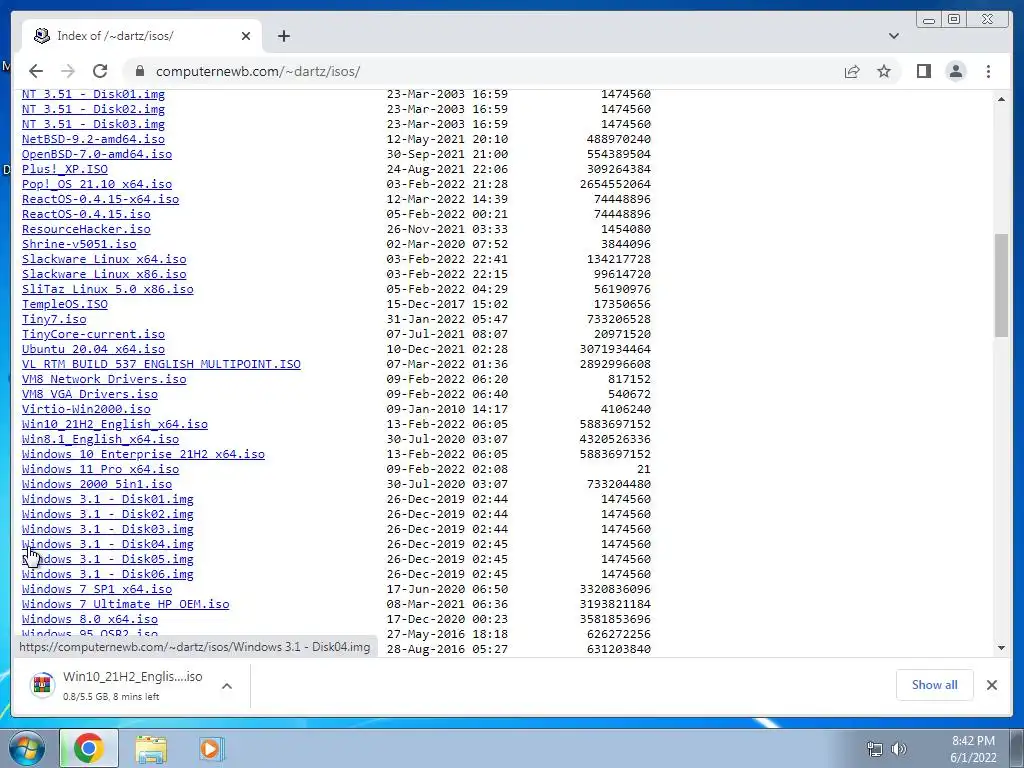Click the Plus!_XP.ISO link

click(65, 169)
